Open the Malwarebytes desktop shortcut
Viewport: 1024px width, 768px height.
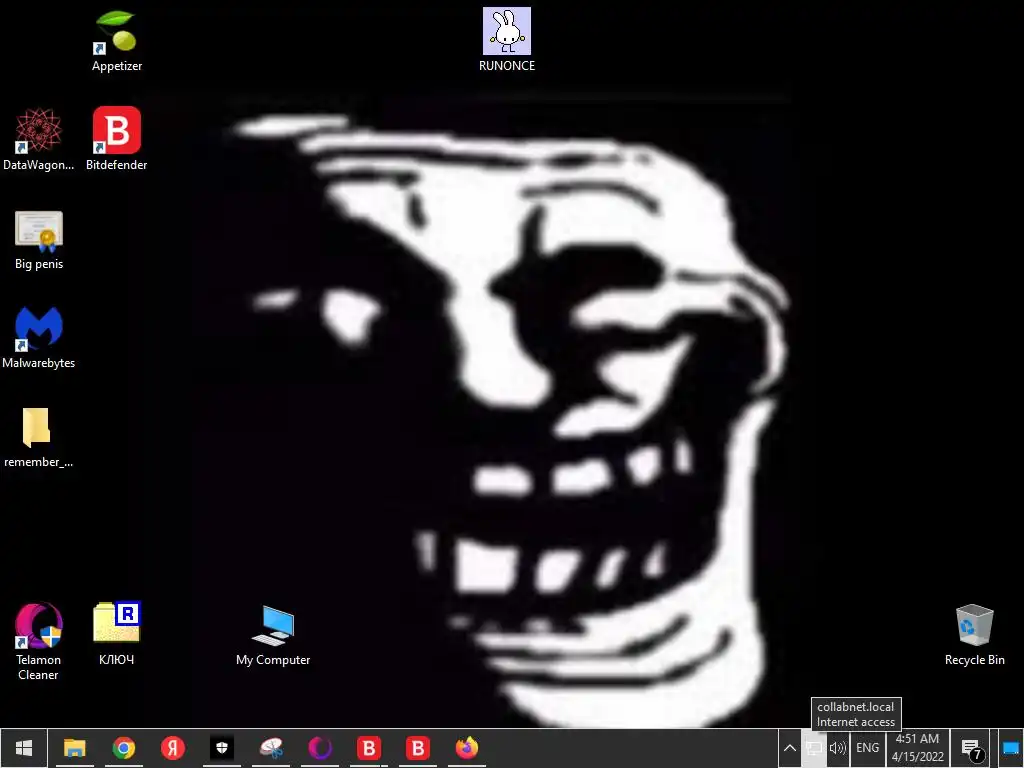pos(39,338)
